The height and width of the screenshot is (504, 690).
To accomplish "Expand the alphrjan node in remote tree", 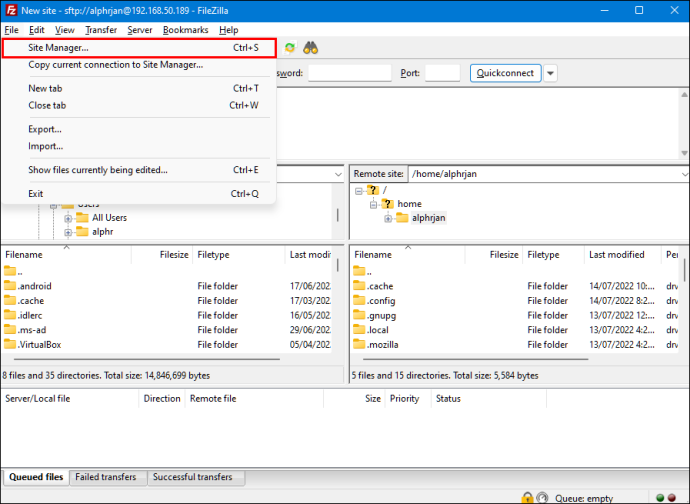I will [388, 218].
